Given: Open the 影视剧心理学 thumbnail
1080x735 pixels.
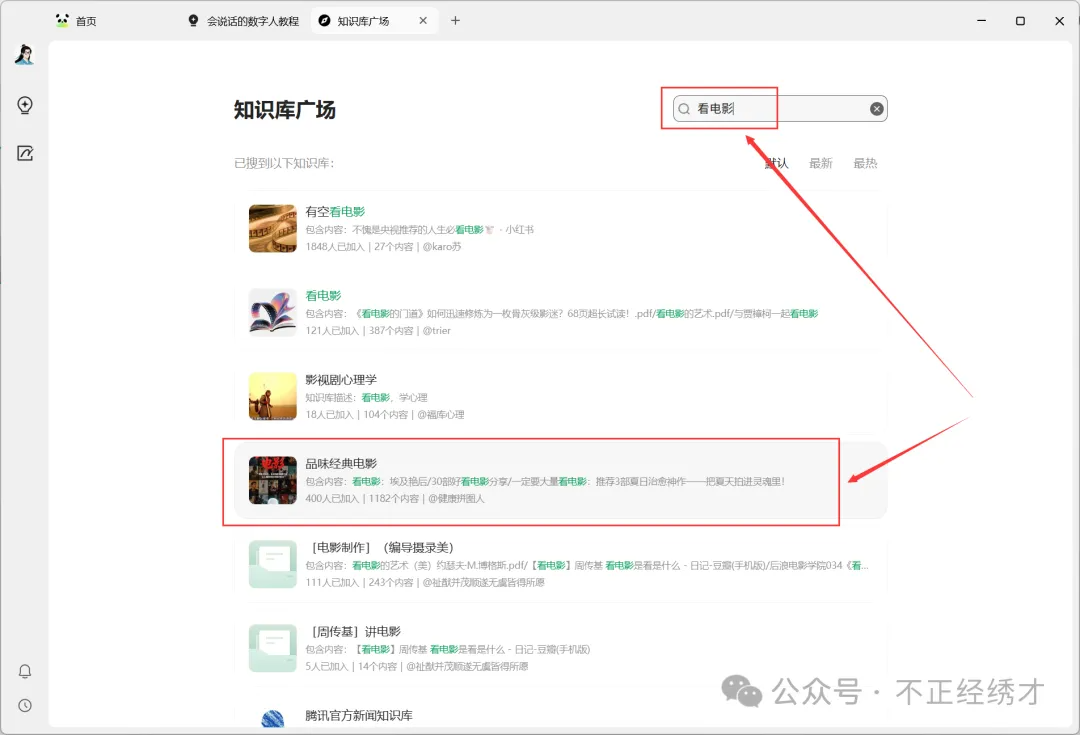Looking at the screenshot, I should click(273, 397).
